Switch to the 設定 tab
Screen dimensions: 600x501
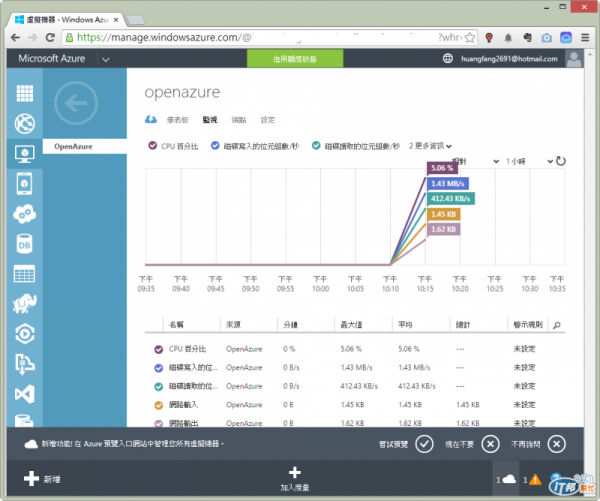[268, 120]
